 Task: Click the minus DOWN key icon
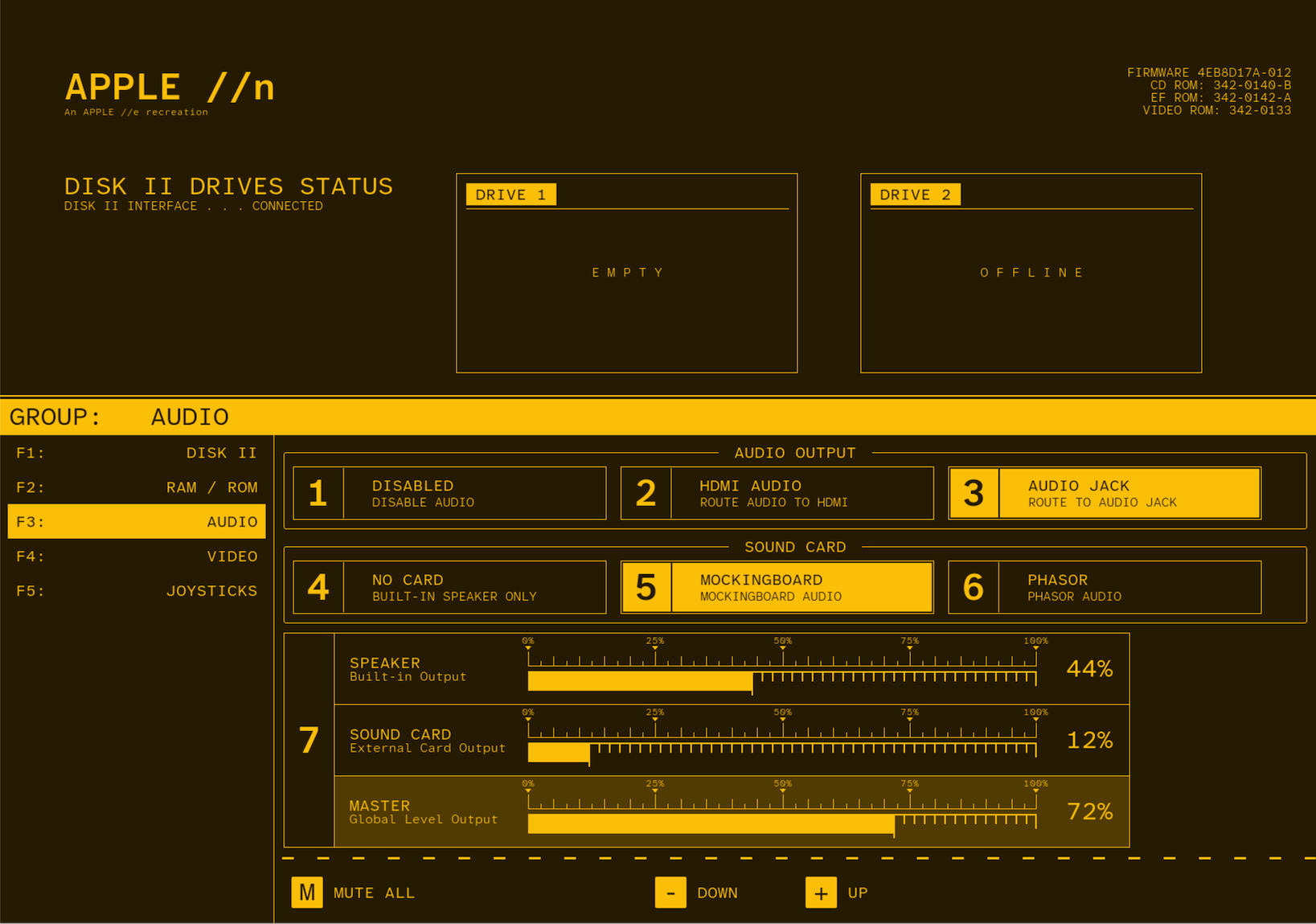[x=670, y=893]
